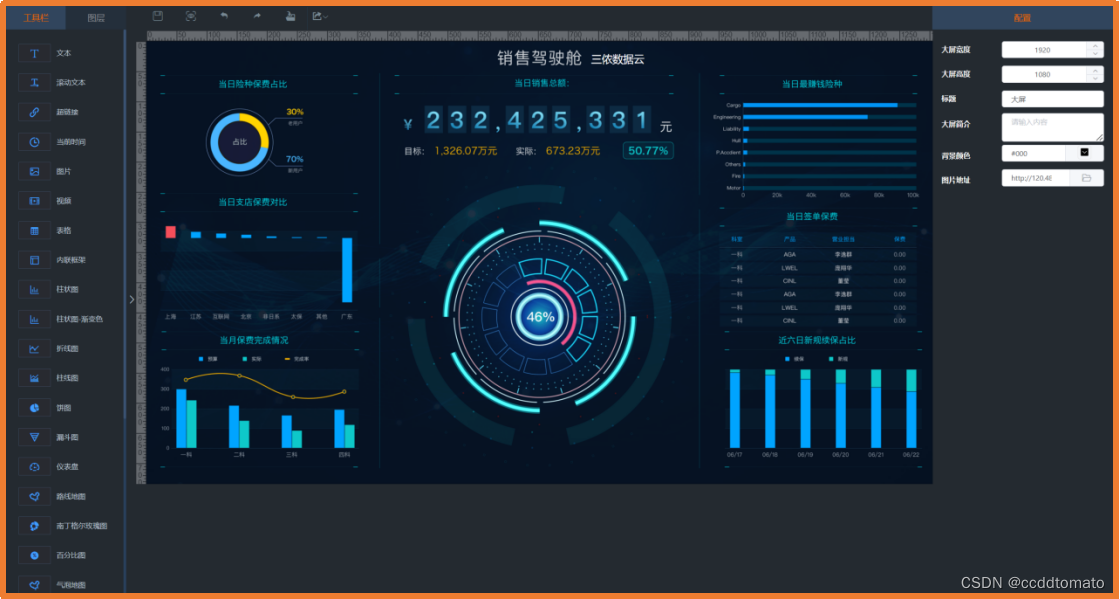Add a 滚动文本 scrolling text component
The width and height of the screenshot is (1120, 599).
pos(34,83)
